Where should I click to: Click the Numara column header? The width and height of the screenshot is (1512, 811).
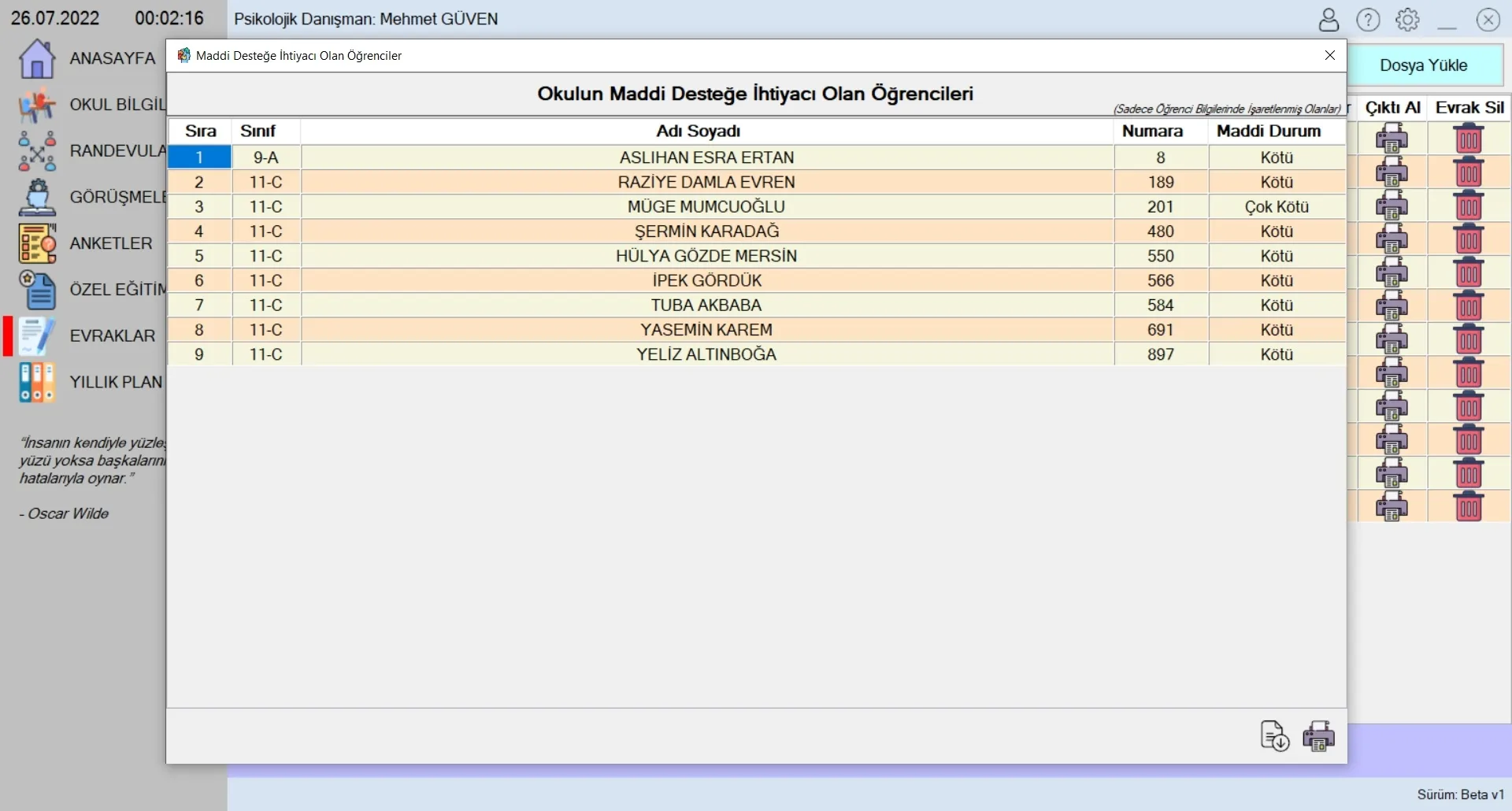coord(1152,131)
